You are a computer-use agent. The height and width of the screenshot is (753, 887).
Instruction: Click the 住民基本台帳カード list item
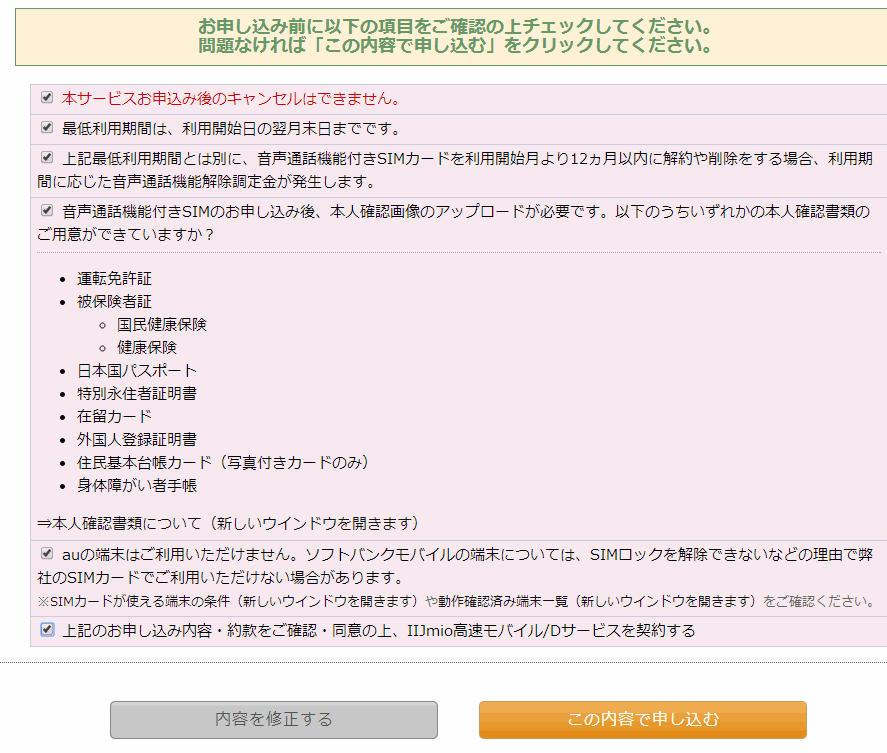(x=223, y=462)
